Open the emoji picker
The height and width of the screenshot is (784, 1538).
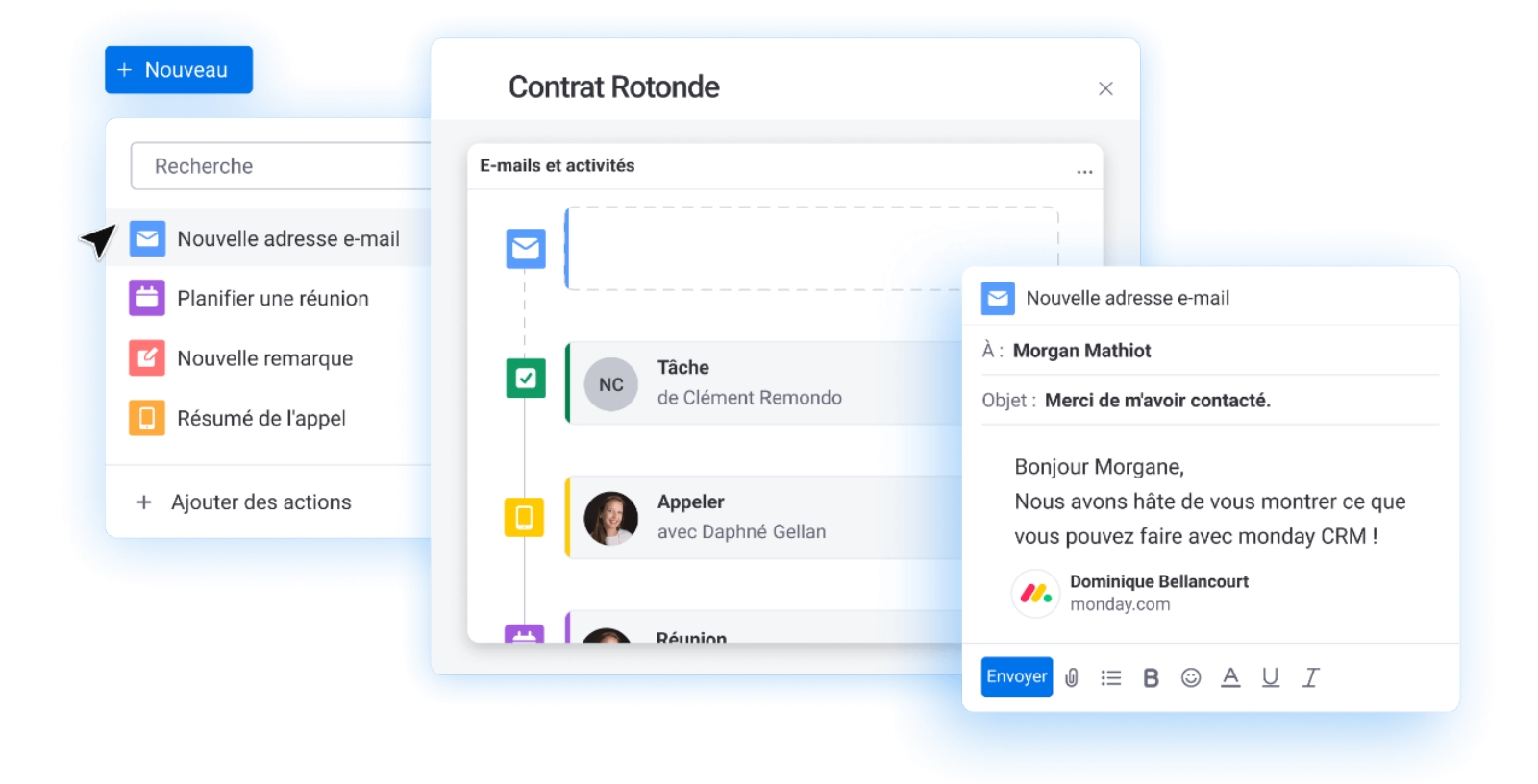pos(1191,677)
